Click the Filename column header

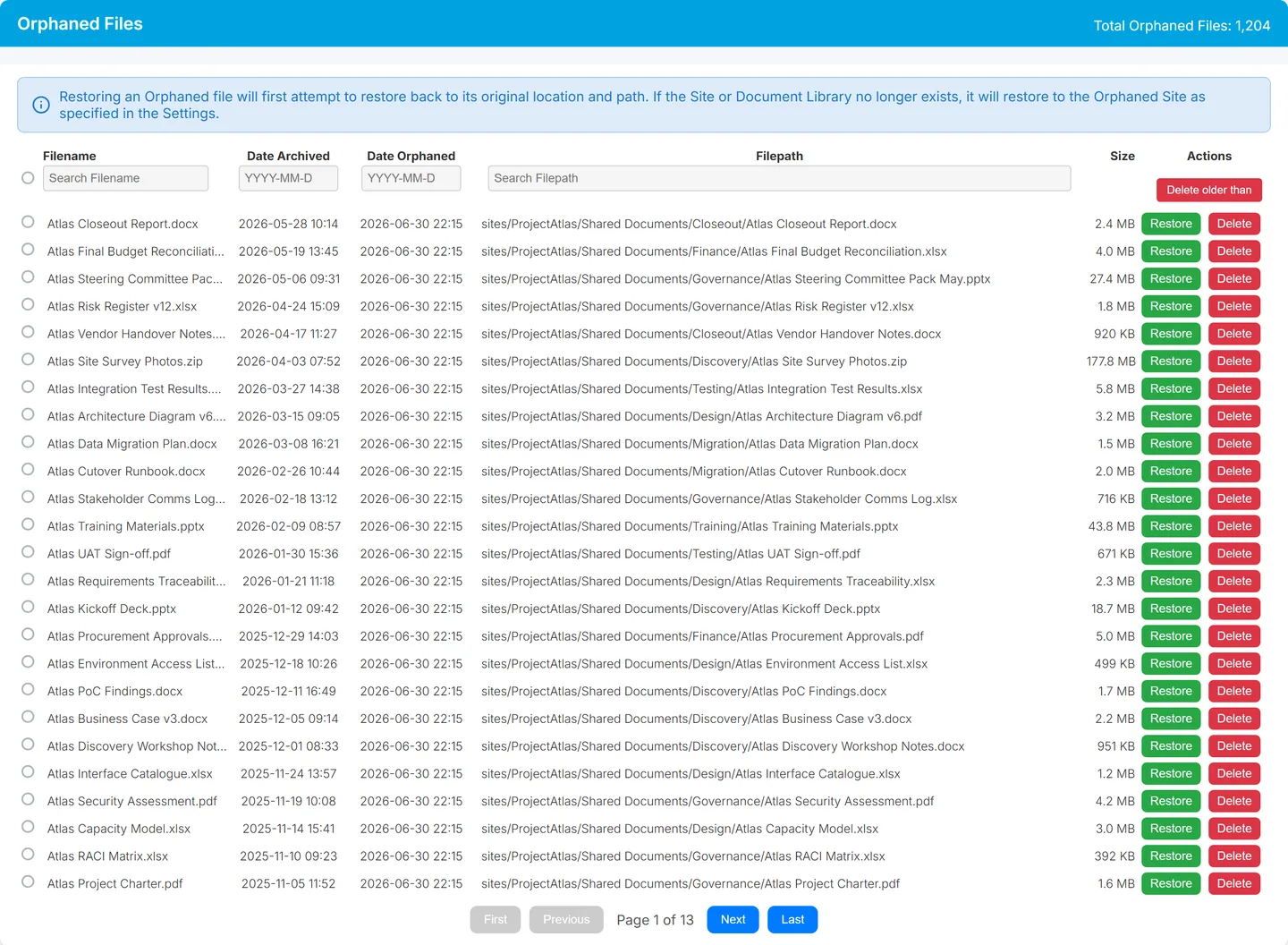click(x=70, y=156)
